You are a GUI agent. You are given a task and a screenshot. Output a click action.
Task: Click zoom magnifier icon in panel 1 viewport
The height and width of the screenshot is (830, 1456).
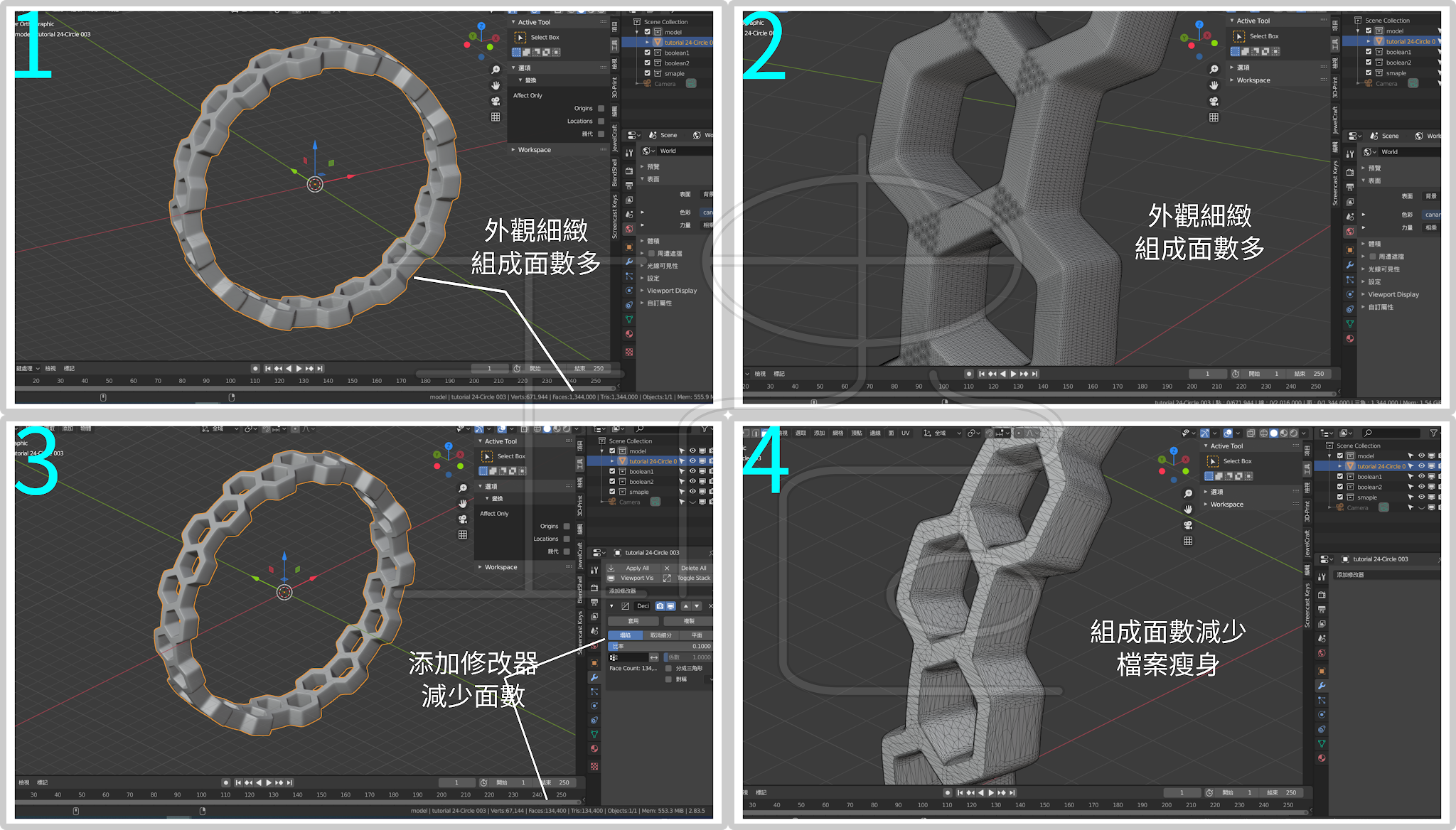click(x=496, y=70)
